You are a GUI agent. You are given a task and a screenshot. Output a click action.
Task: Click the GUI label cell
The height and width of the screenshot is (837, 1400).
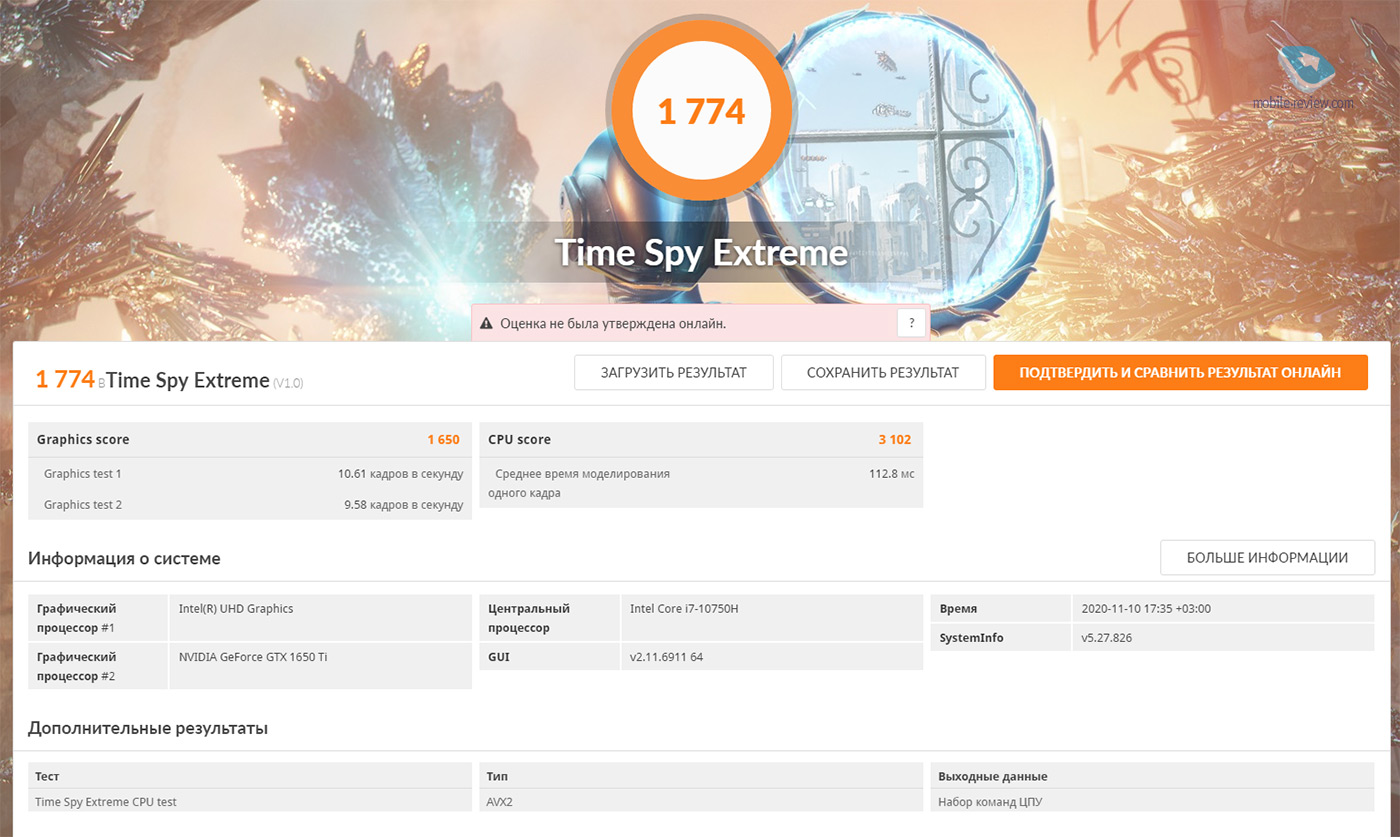point(550,657)
